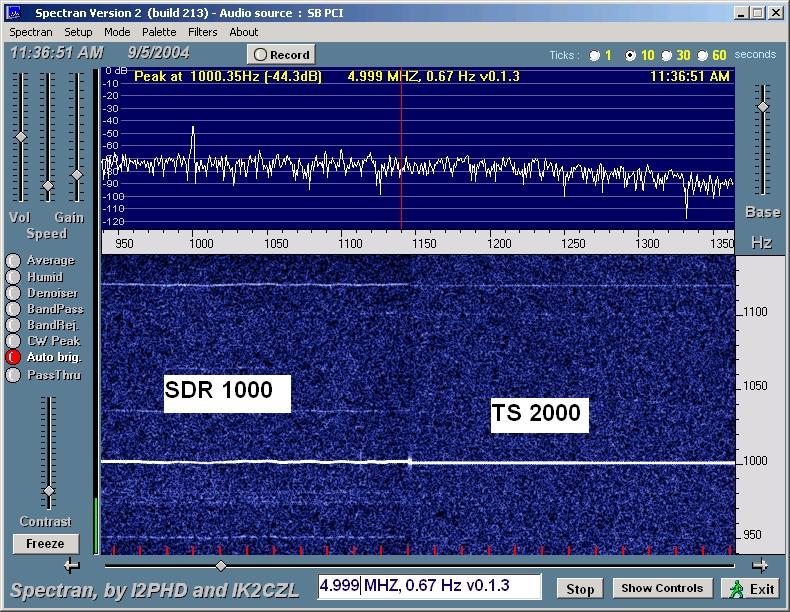The image size is (790, 612).
Task: Open the Palette menu
Action: [158, 32]
